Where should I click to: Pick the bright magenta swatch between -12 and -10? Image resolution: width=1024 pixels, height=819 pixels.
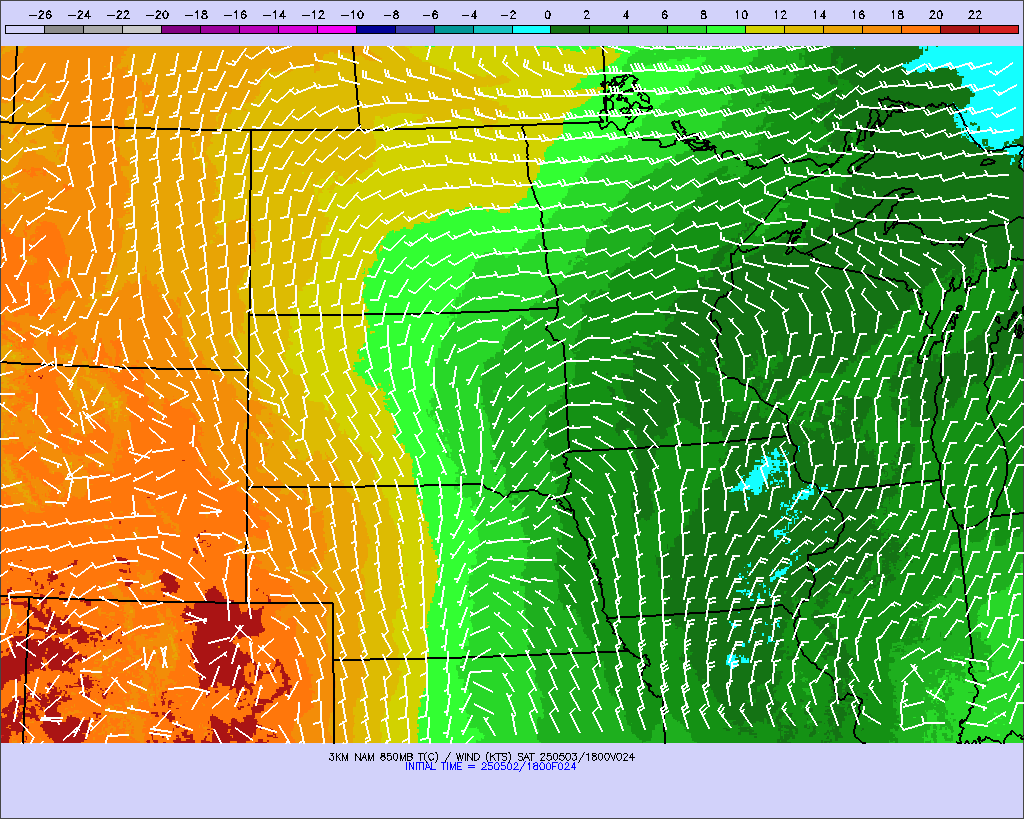click(337, 29)
